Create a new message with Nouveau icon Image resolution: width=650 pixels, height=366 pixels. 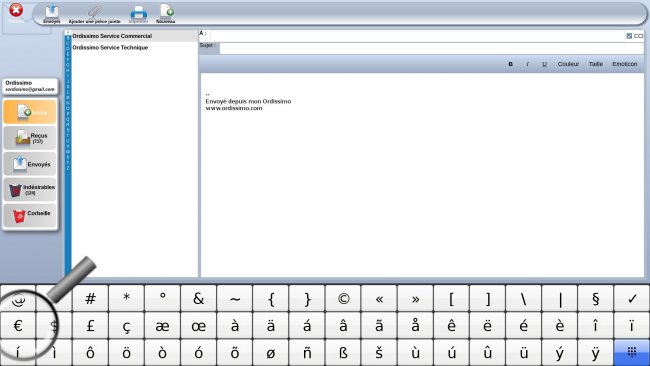[166, 13]
